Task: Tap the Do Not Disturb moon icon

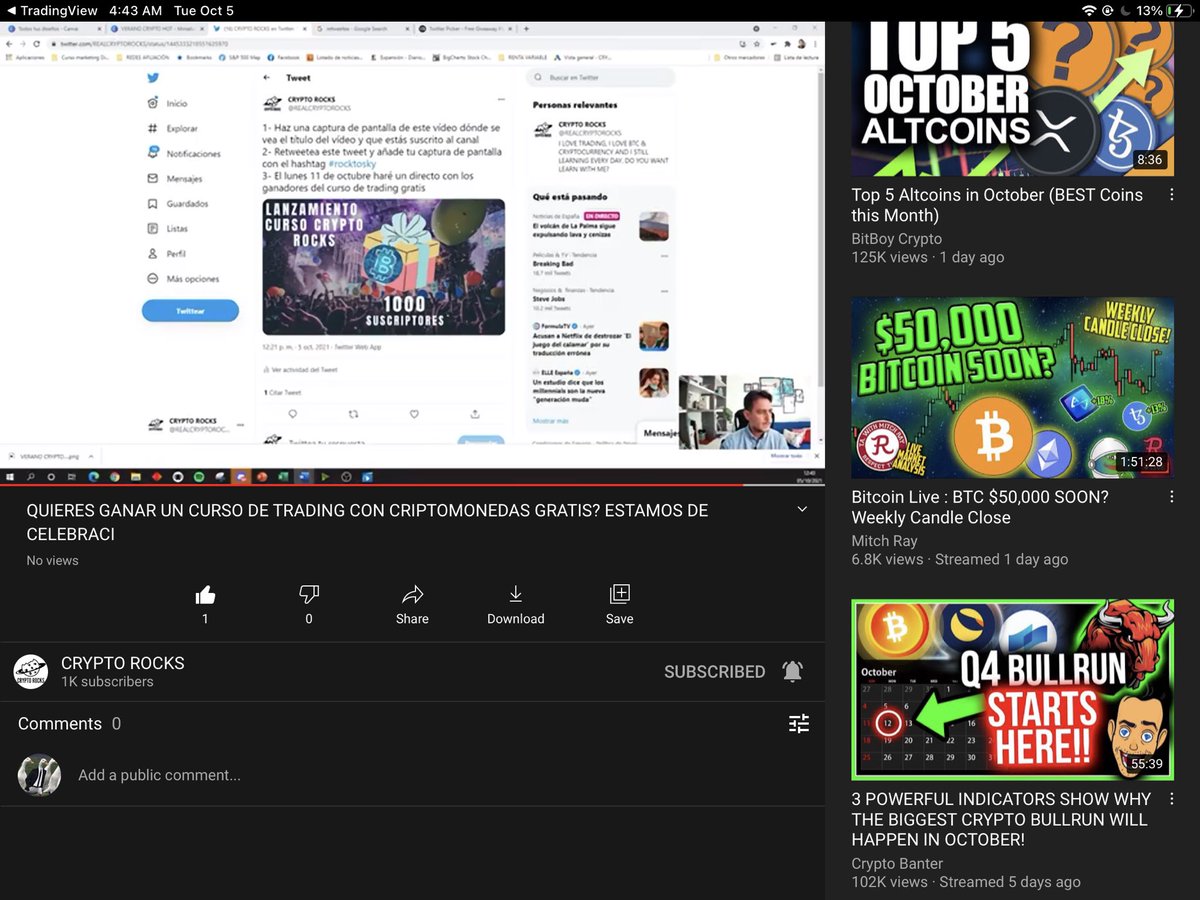Action: click(1127, 10)
